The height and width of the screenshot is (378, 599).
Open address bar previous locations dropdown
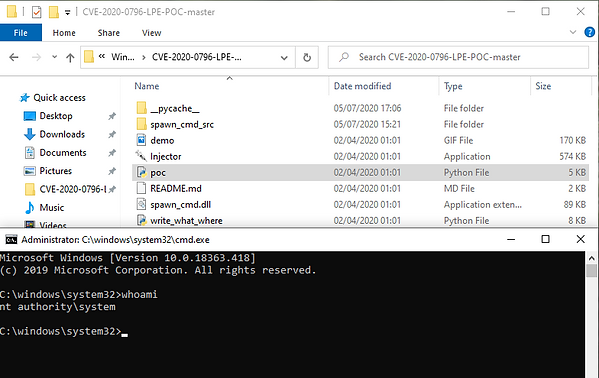click(284, 58)
